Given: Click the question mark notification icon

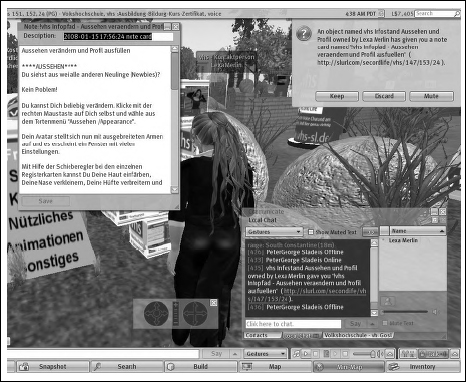Looking at the screenshot, I should tap(304, 34).
